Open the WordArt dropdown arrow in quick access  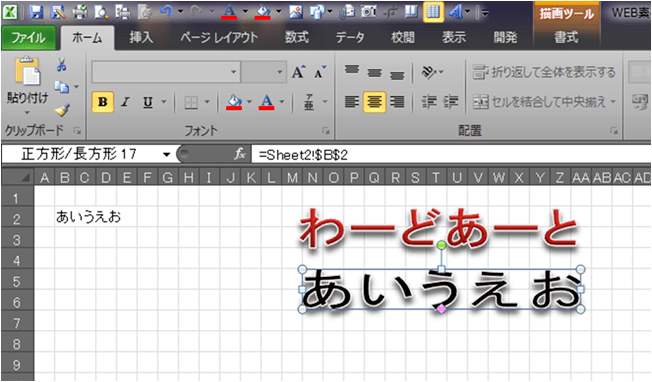tap(467, 12)
